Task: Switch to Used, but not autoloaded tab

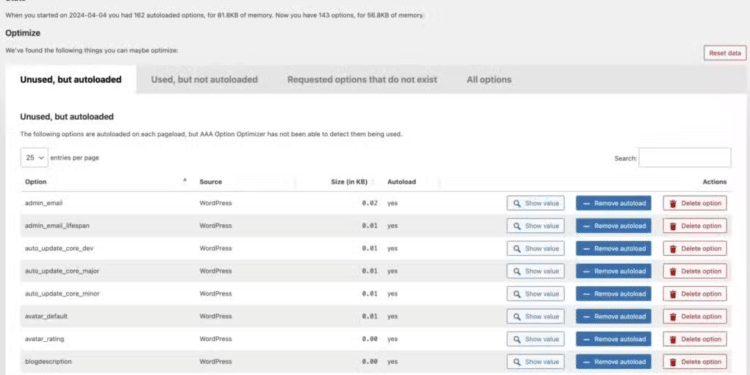Action: coord(204,79)
